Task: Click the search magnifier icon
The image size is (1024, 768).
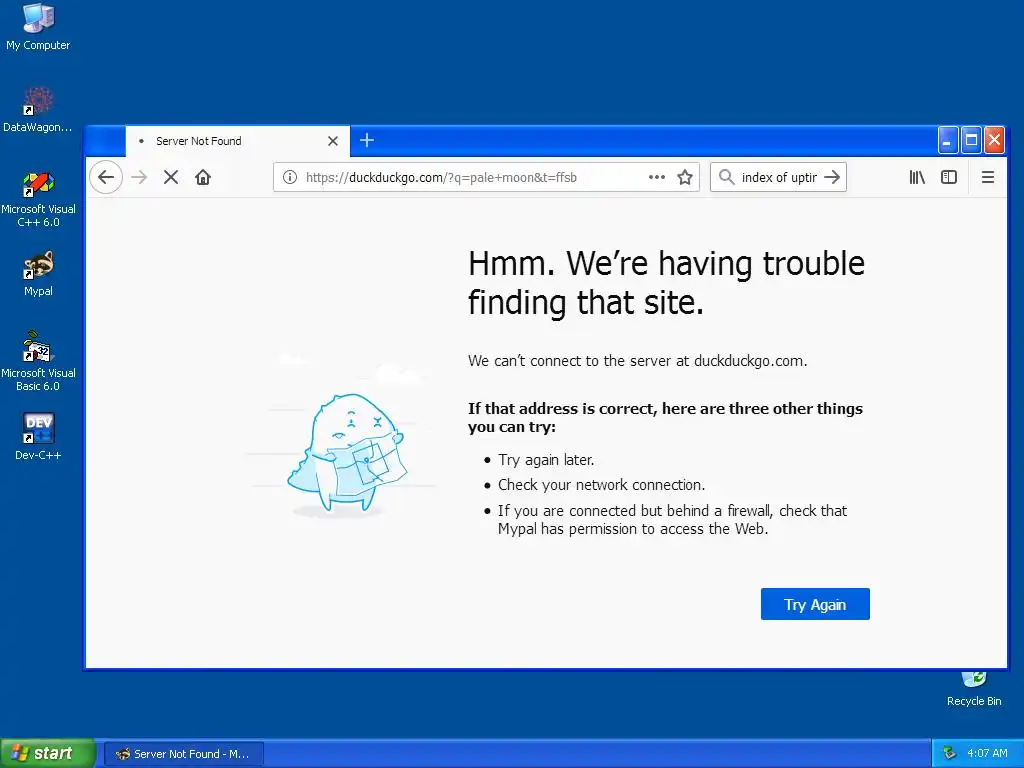Action: [726, 177]
